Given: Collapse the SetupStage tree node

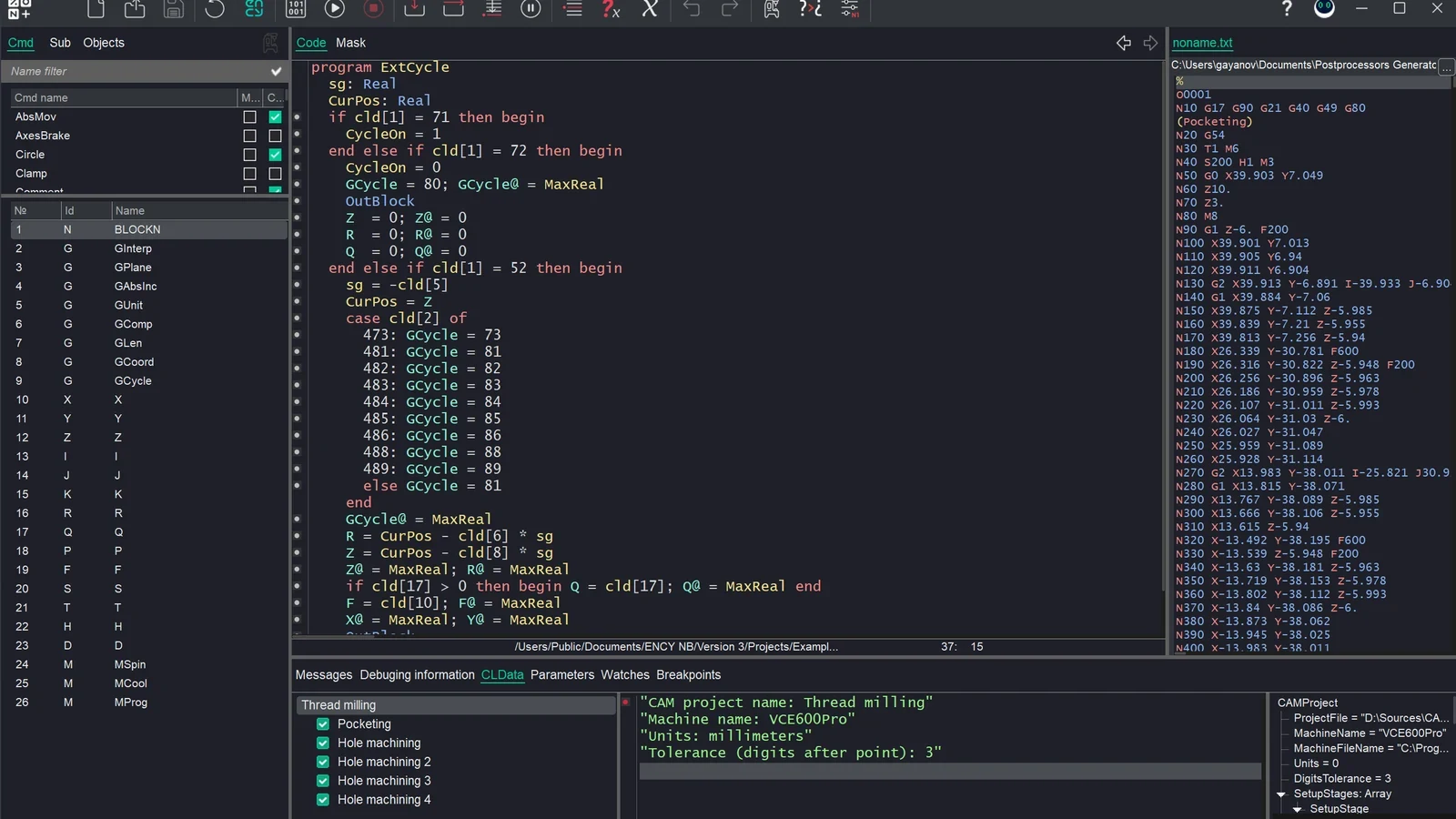Looking at the screenshot, I should 1298,809.
